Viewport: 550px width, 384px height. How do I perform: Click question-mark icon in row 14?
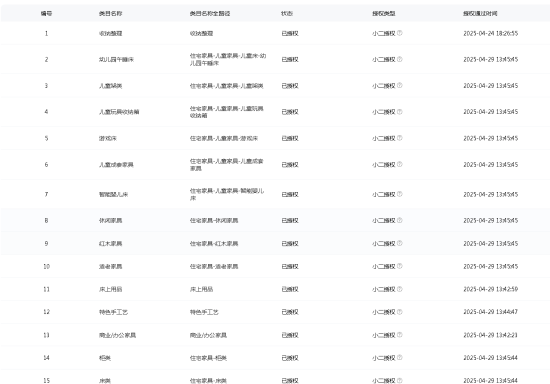400,358
